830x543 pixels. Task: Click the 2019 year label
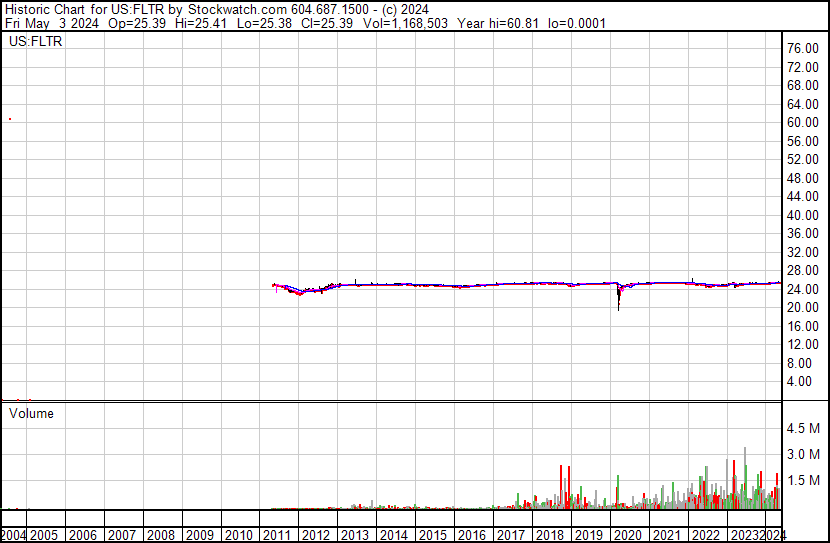[x=589, y=535]
